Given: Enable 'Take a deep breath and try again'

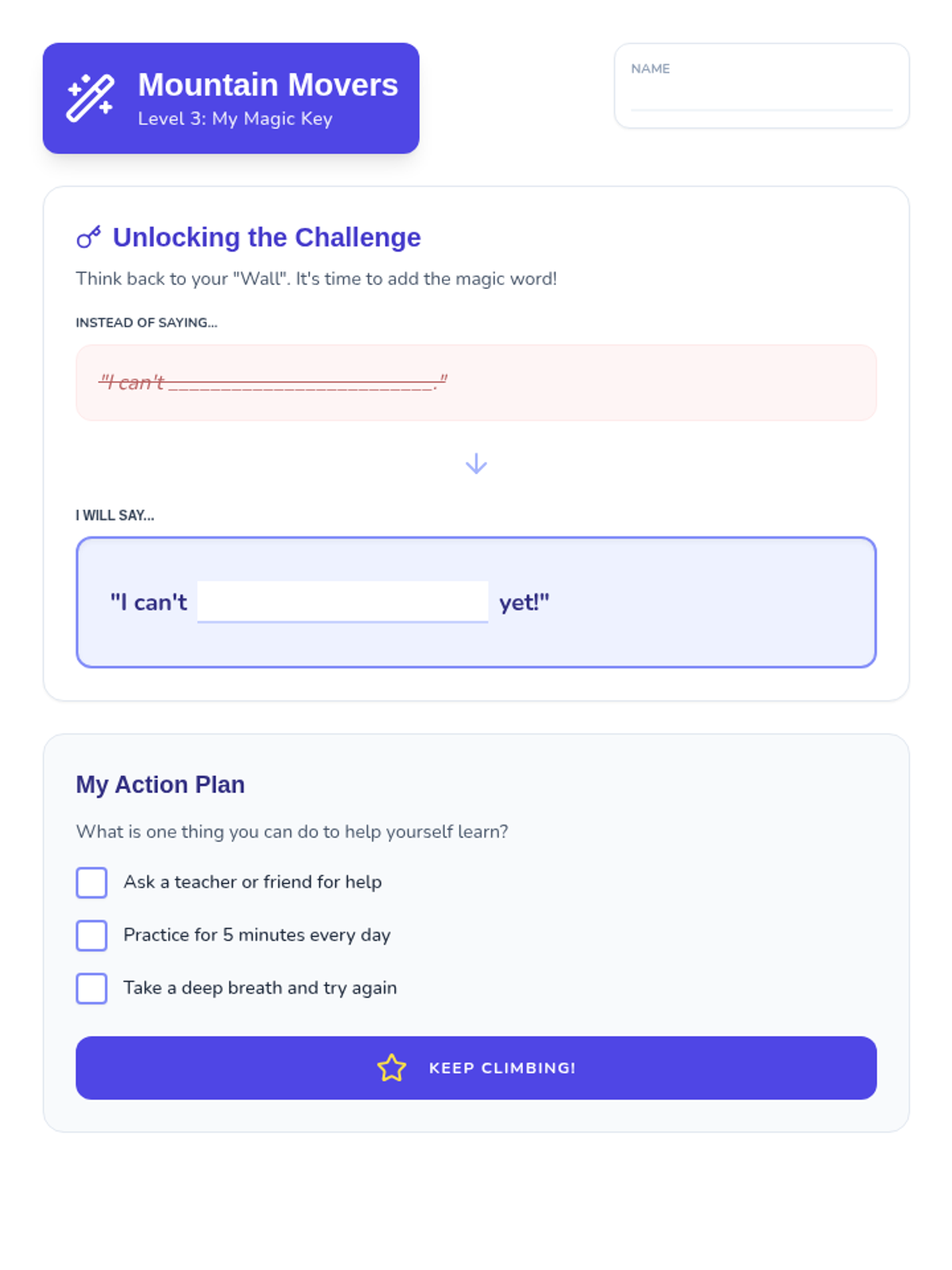Looking at the screenshot, I should (x=92, y=988).
